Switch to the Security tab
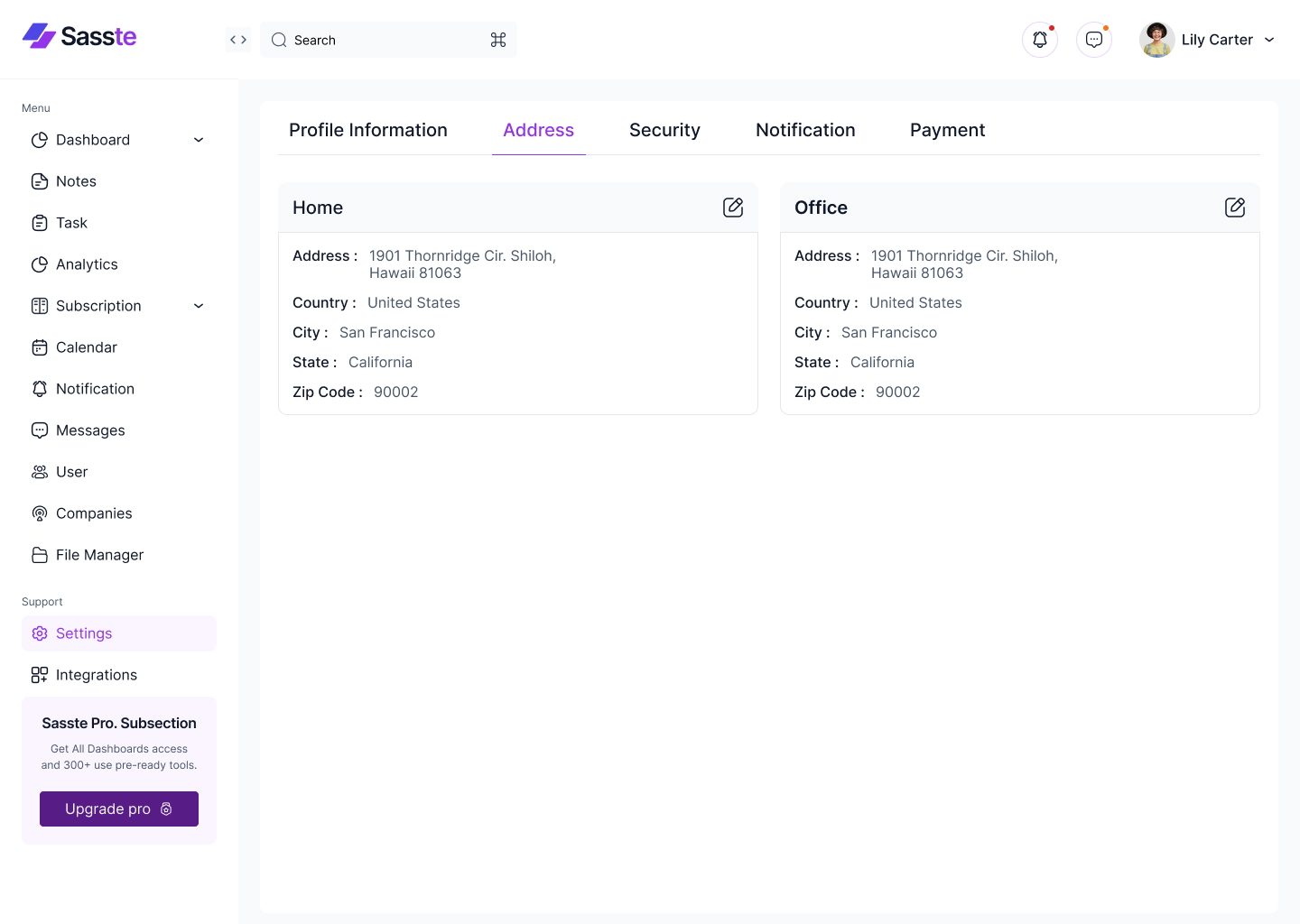The image size is (1300, 924). pyautogui.click(x=664, y=129)
